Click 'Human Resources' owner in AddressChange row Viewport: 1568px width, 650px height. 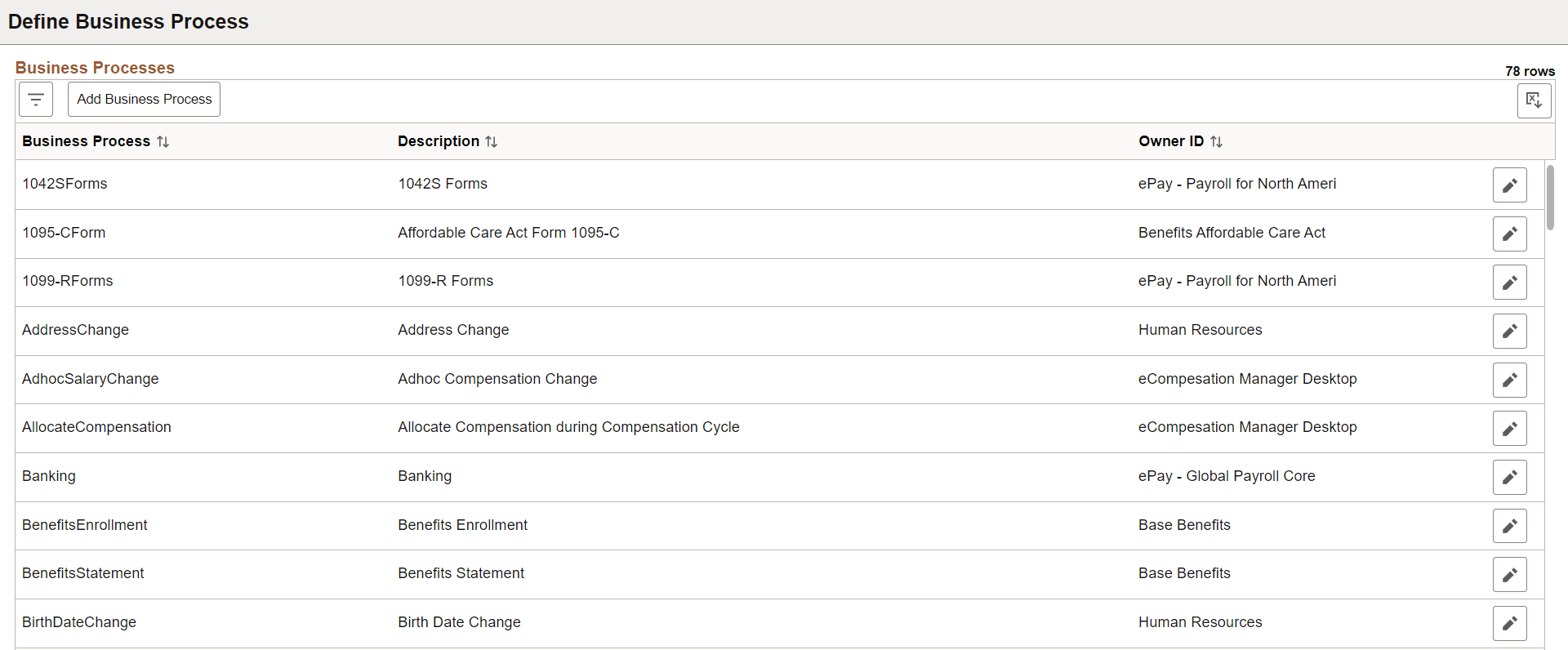pyautogui.click(x=1200, y=330)
